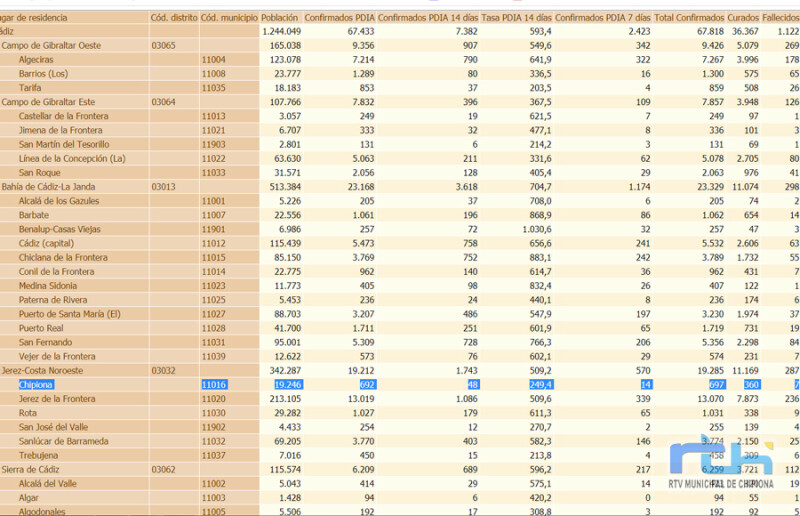Click the highlighted Chipiona name

pyautogui.click(x=36, y=385)
